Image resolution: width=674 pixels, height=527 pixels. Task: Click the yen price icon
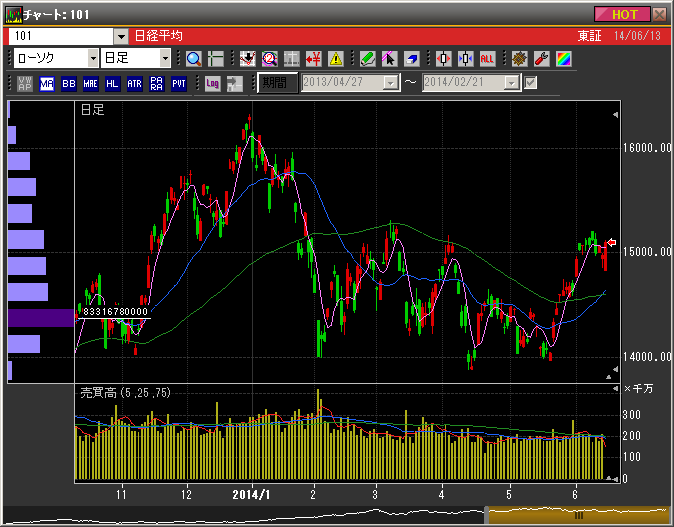313,59
